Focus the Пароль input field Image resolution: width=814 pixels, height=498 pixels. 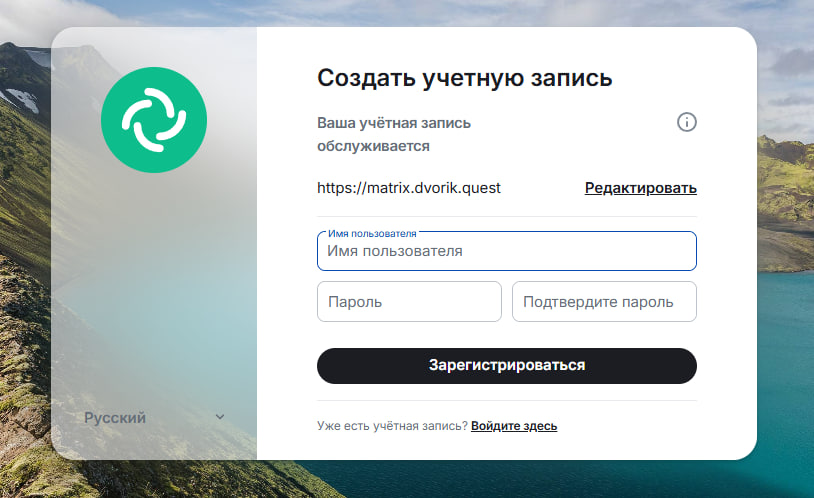pyautogui.click(x=409, y=302)
